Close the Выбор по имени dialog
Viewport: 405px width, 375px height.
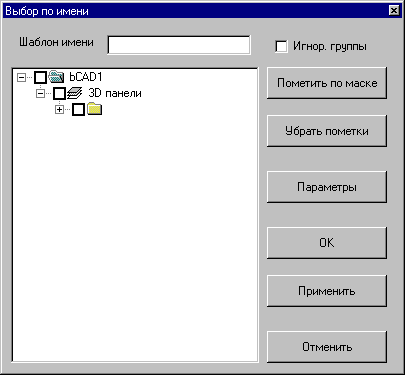coord(394,11)
